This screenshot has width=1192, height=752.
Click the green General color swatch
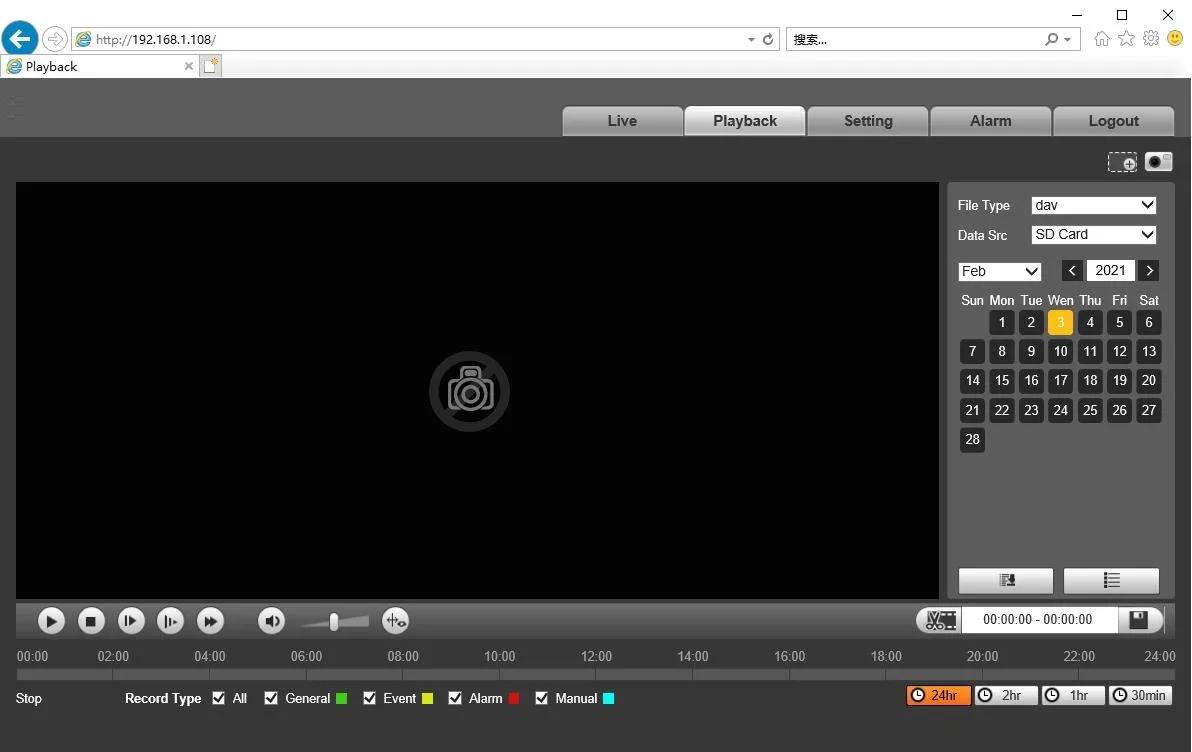[341, 699]
